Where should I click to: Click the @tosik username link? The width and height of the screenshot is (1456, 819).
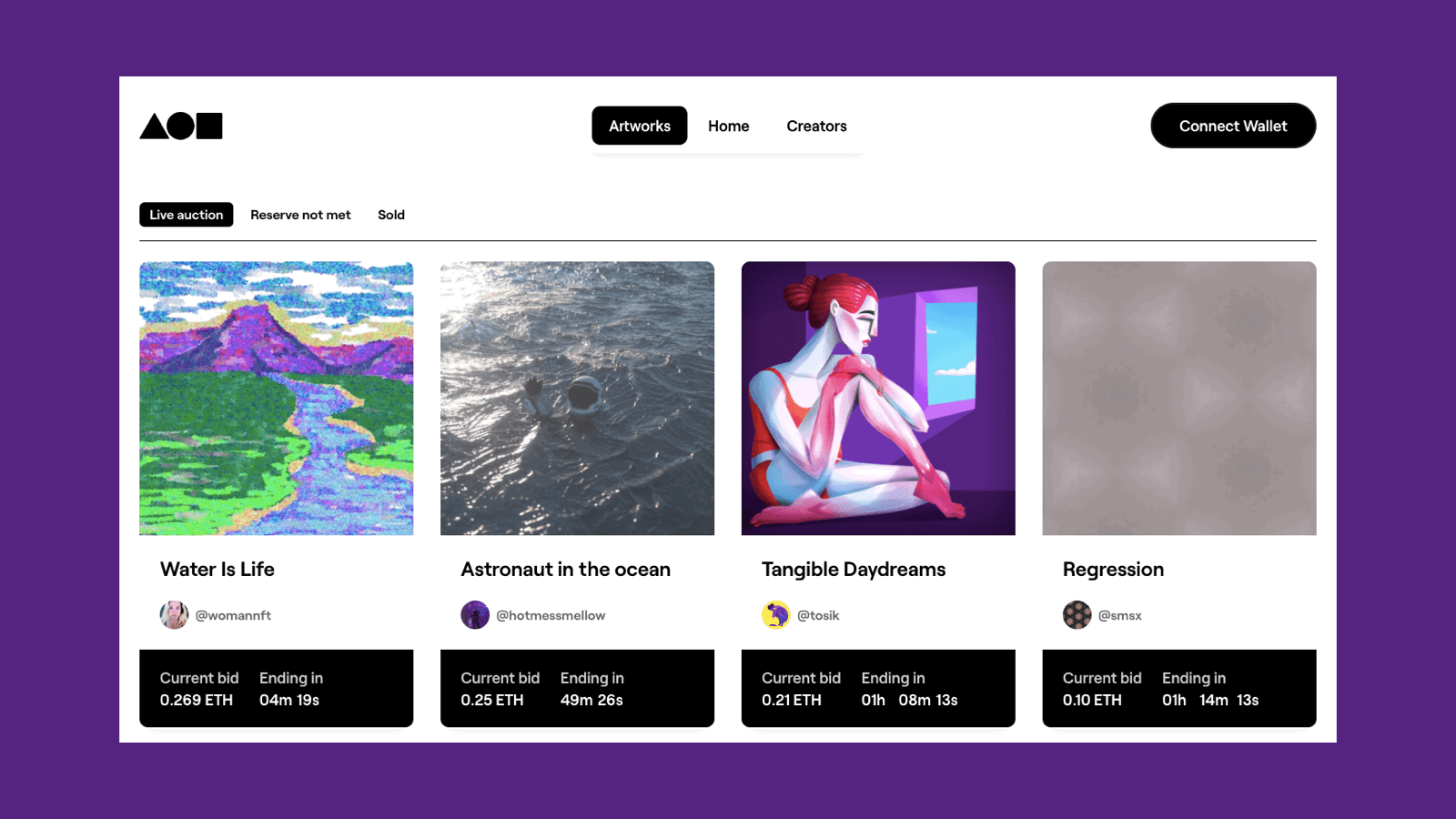tap(818, 615)
